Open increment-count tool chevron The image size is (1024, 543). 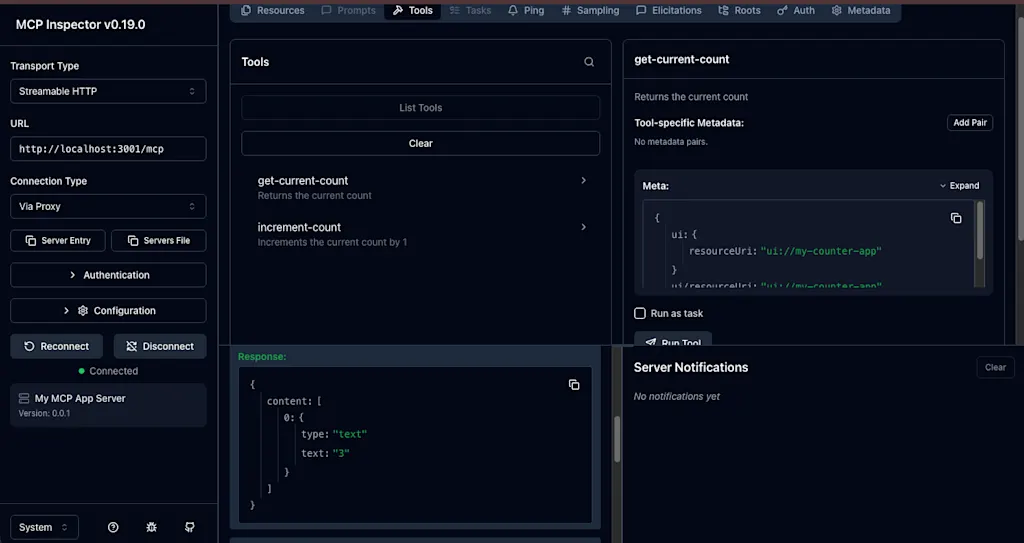583,227
